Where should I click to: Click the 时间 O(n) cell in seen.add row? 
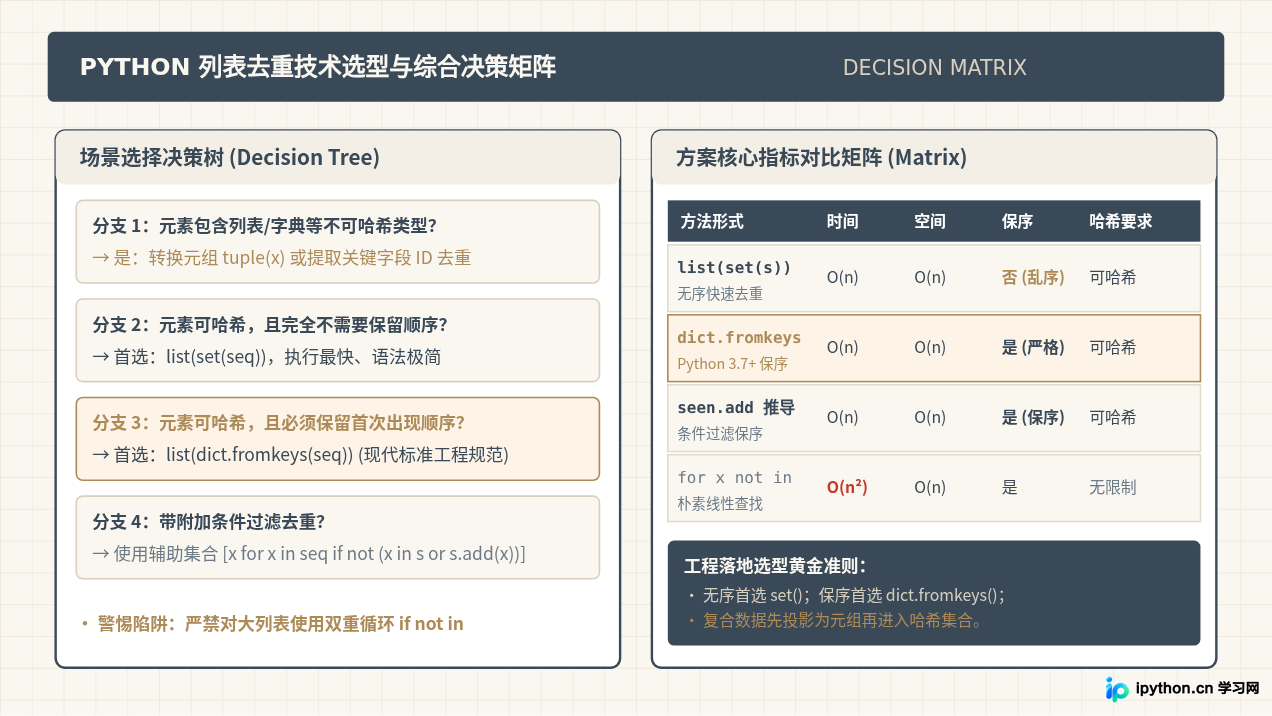pyautogui.click(x=842, y=418)
